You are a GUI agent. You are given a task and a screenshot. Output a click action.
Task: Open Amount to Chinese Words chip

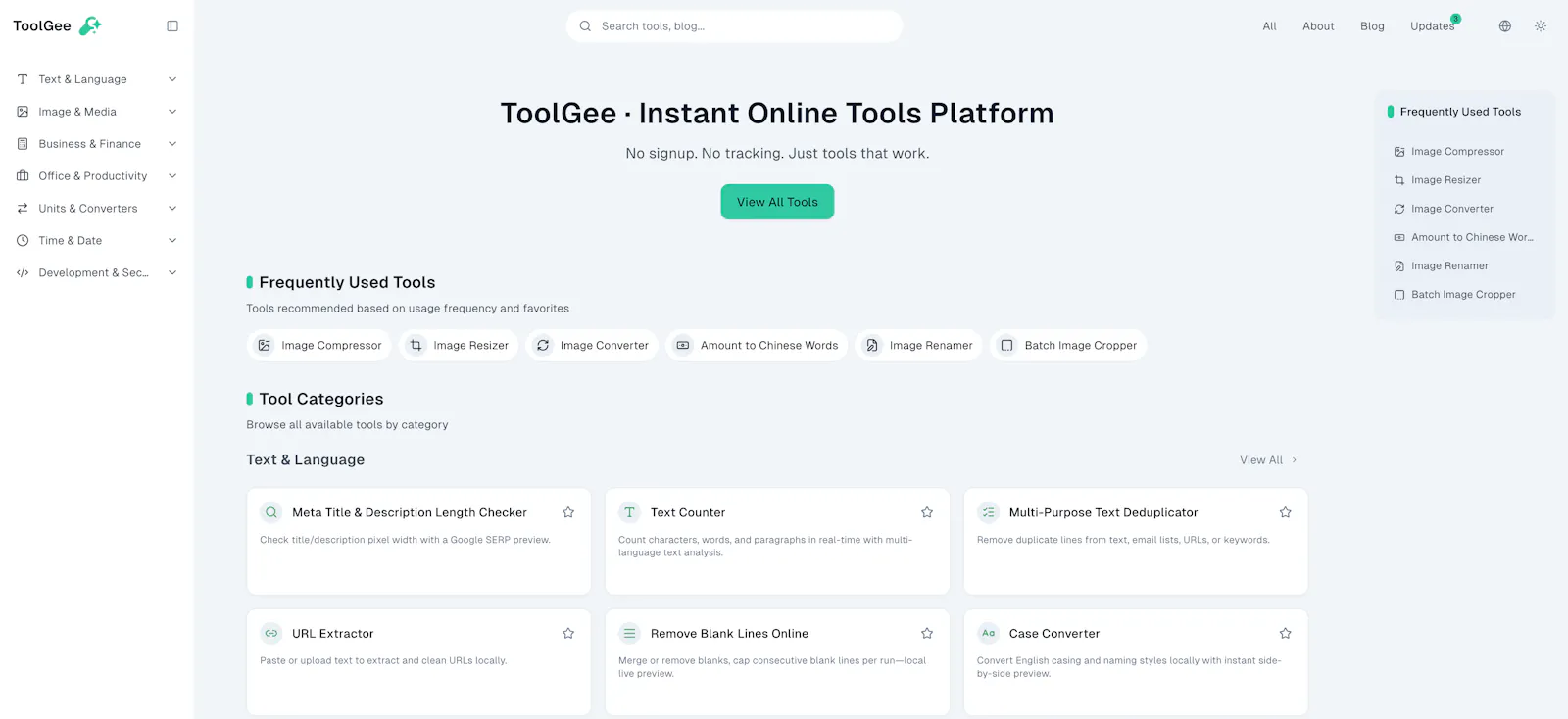pos(757,346)
